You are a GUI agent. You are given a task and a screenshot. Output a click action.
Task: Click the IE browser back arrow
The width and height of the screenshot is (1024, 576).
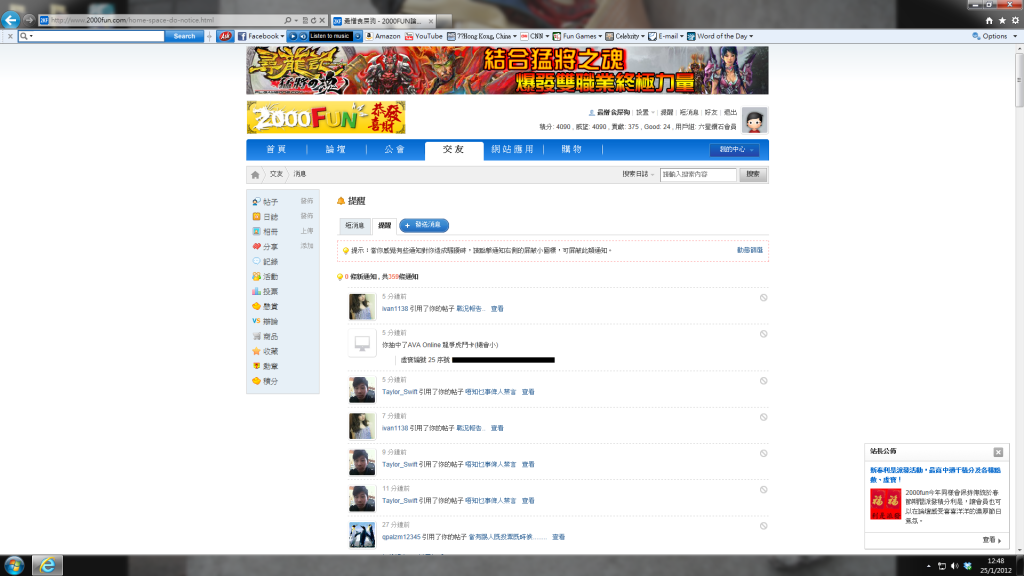click(x=11, y=20)
